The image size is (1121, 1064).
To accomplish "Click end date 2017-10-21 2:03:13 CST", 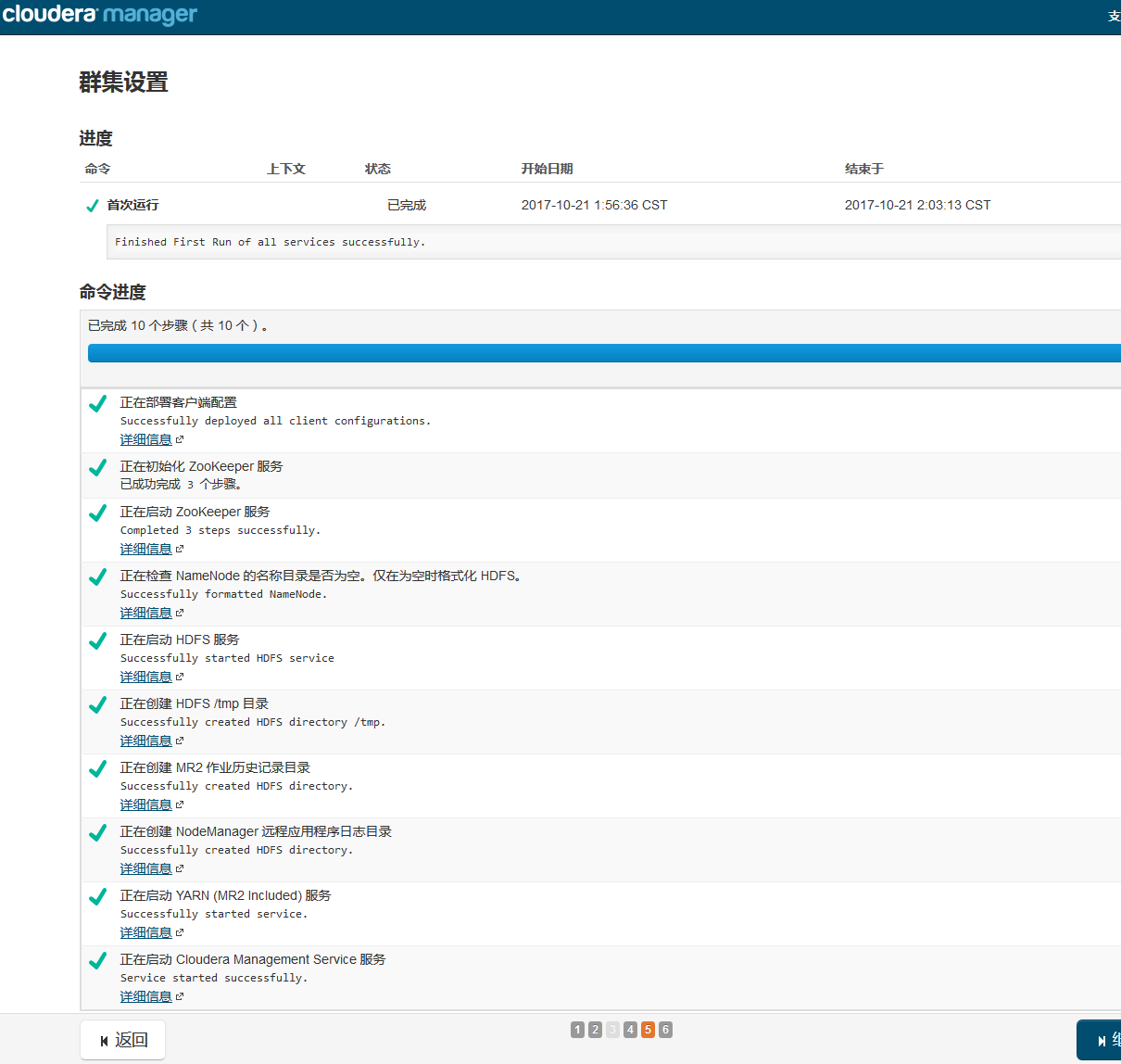I will tap(917, 205).
